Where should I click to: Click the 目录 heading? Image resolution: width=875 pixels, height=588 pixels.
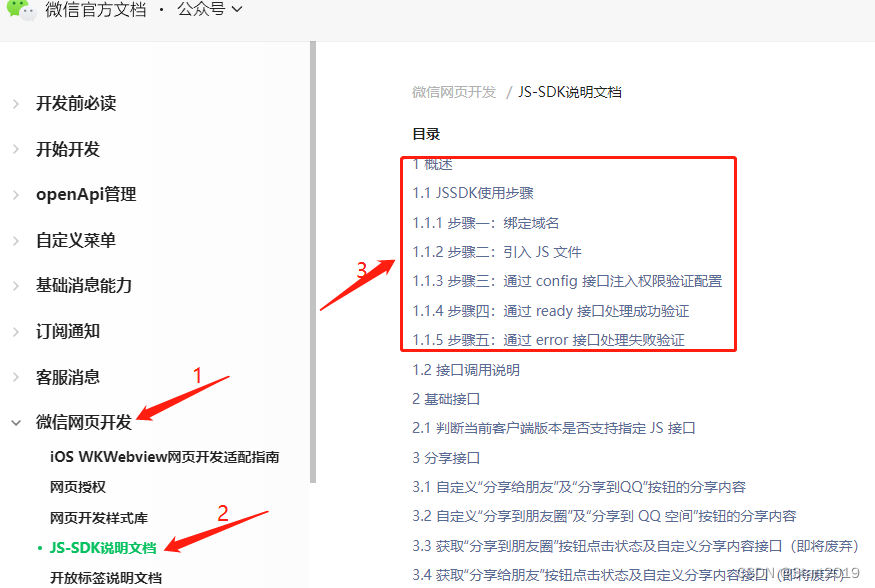[426, 134]
